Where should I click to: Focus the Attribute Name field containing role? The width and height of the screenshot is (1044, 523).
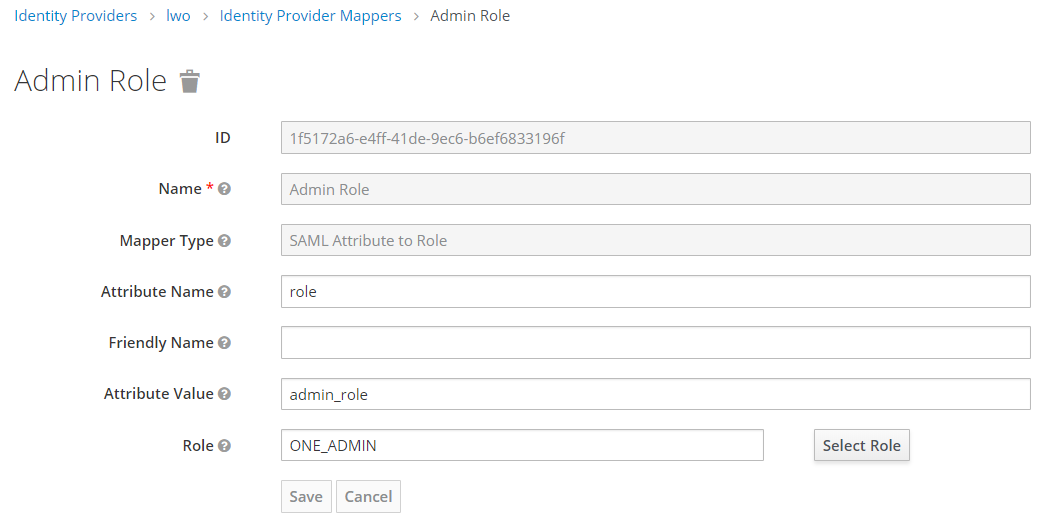point(655,292)
